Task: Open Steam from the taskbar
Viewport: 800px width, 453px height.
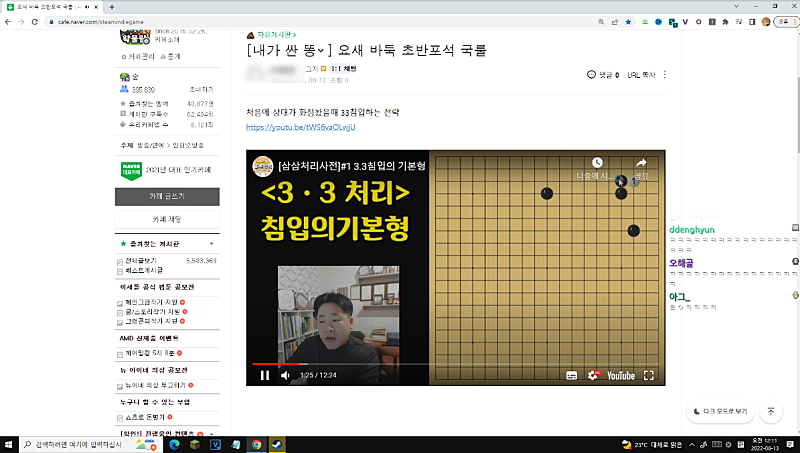Action: [x=277, y=444]
